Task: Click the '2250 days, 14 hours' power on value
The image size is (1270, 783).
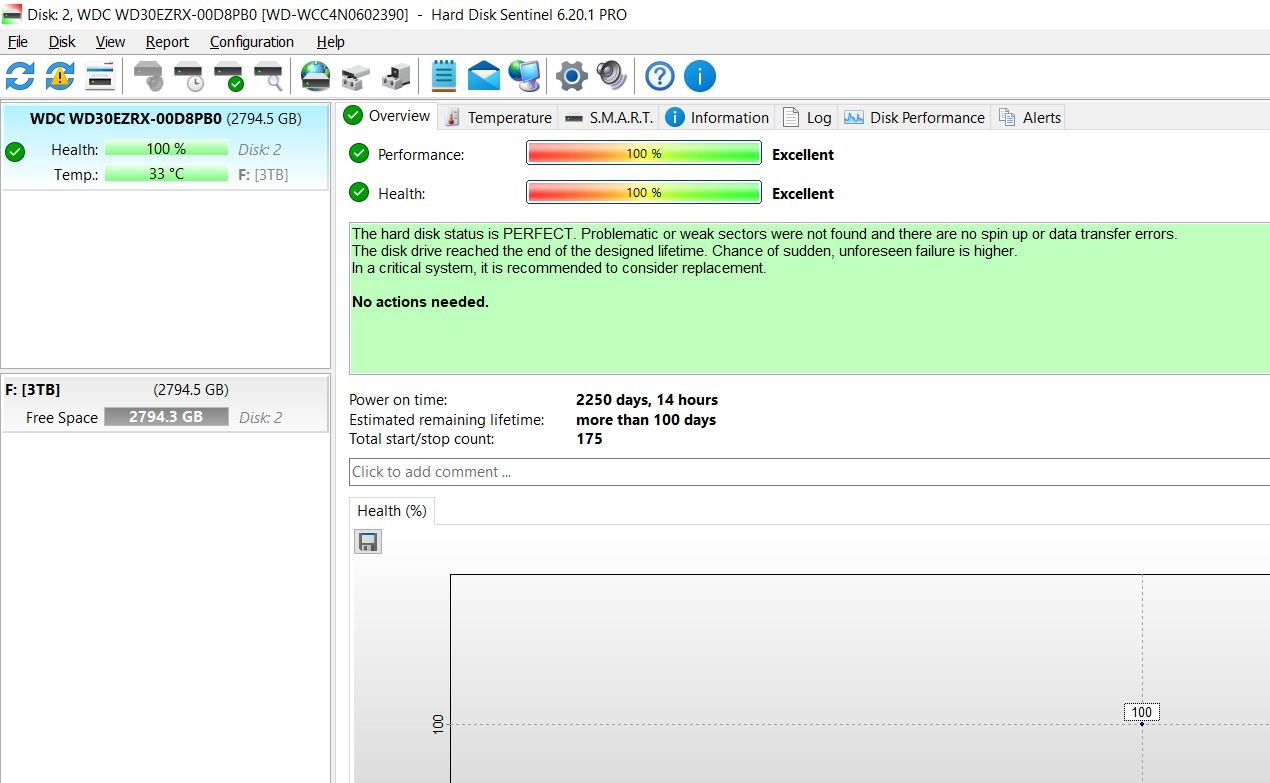Action: coord(647,400)
